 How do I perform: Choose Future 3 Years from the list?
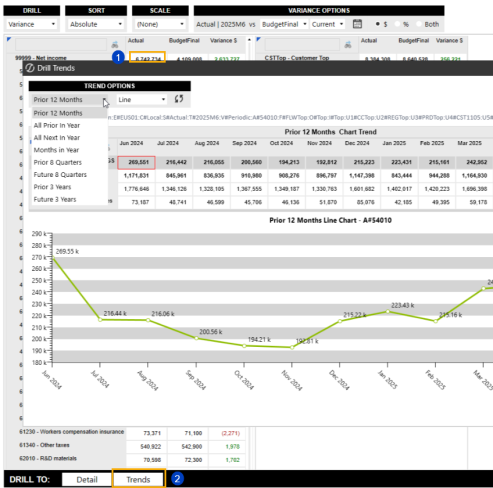point(55,199)
